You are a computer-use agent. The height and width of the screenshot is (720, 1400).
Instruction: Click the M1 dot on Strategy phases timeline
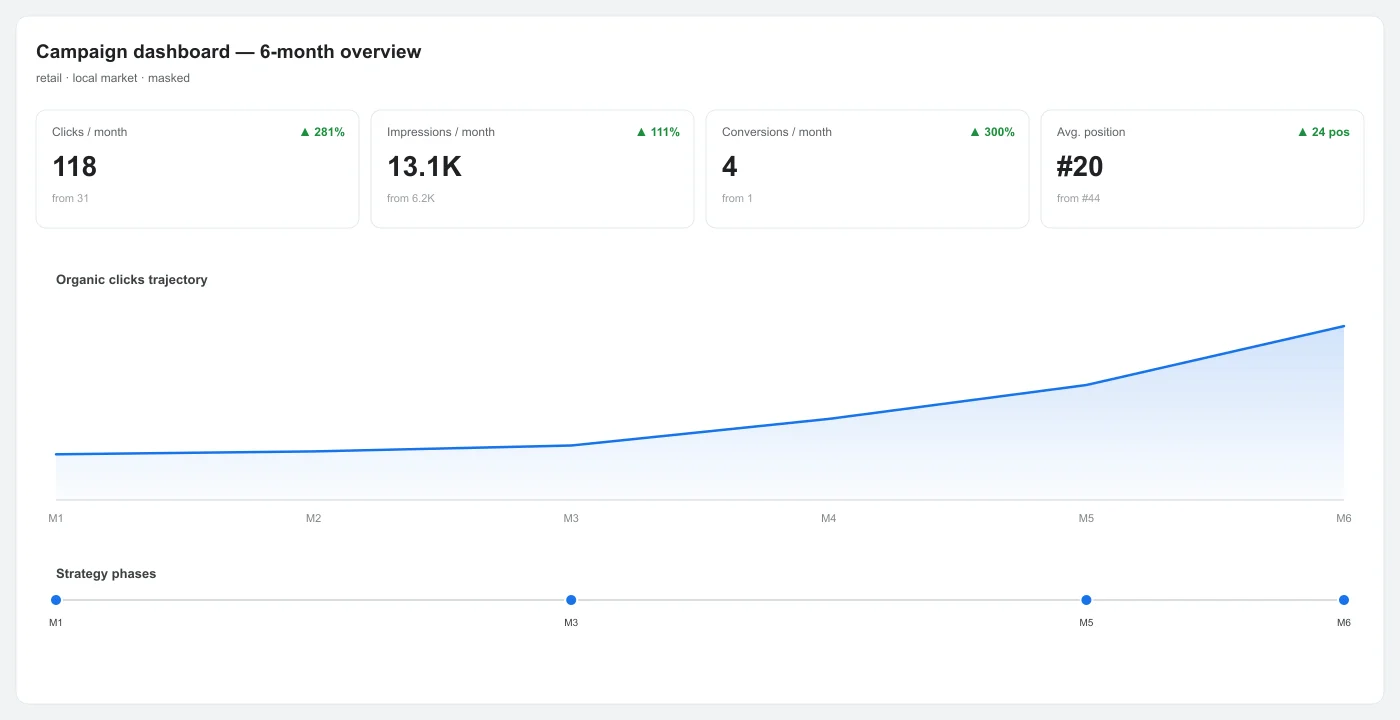coord(56,600)
